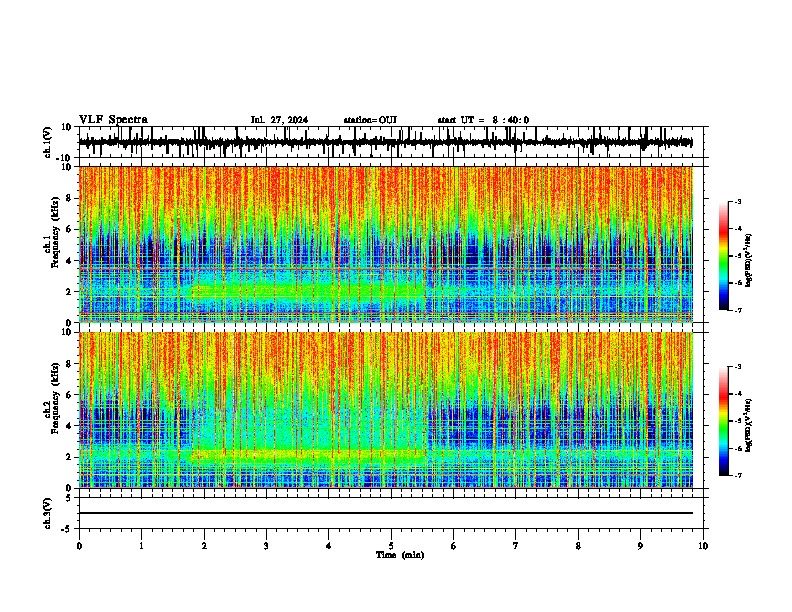Click the "1" tick on the time axis
The width and height of the screenshot is (792, 612).
tap(141, 546)
